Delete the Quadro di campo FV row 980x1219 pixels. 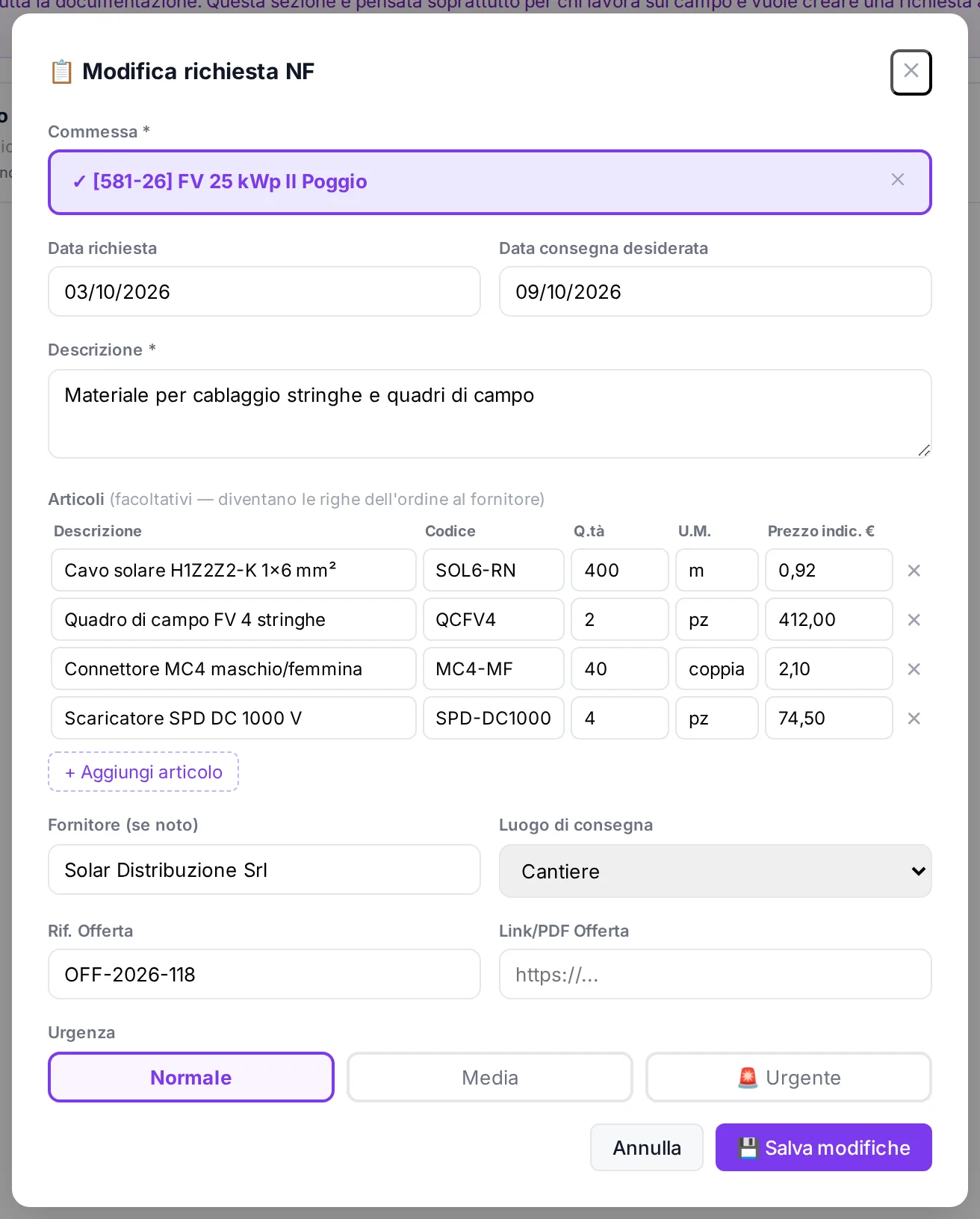914,620
